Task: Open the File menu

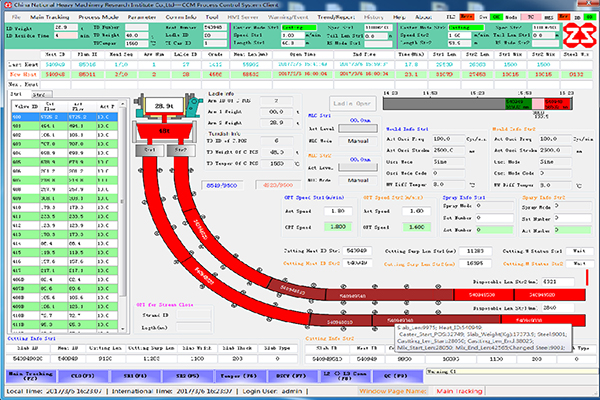Action: click(x=16, y=17)
